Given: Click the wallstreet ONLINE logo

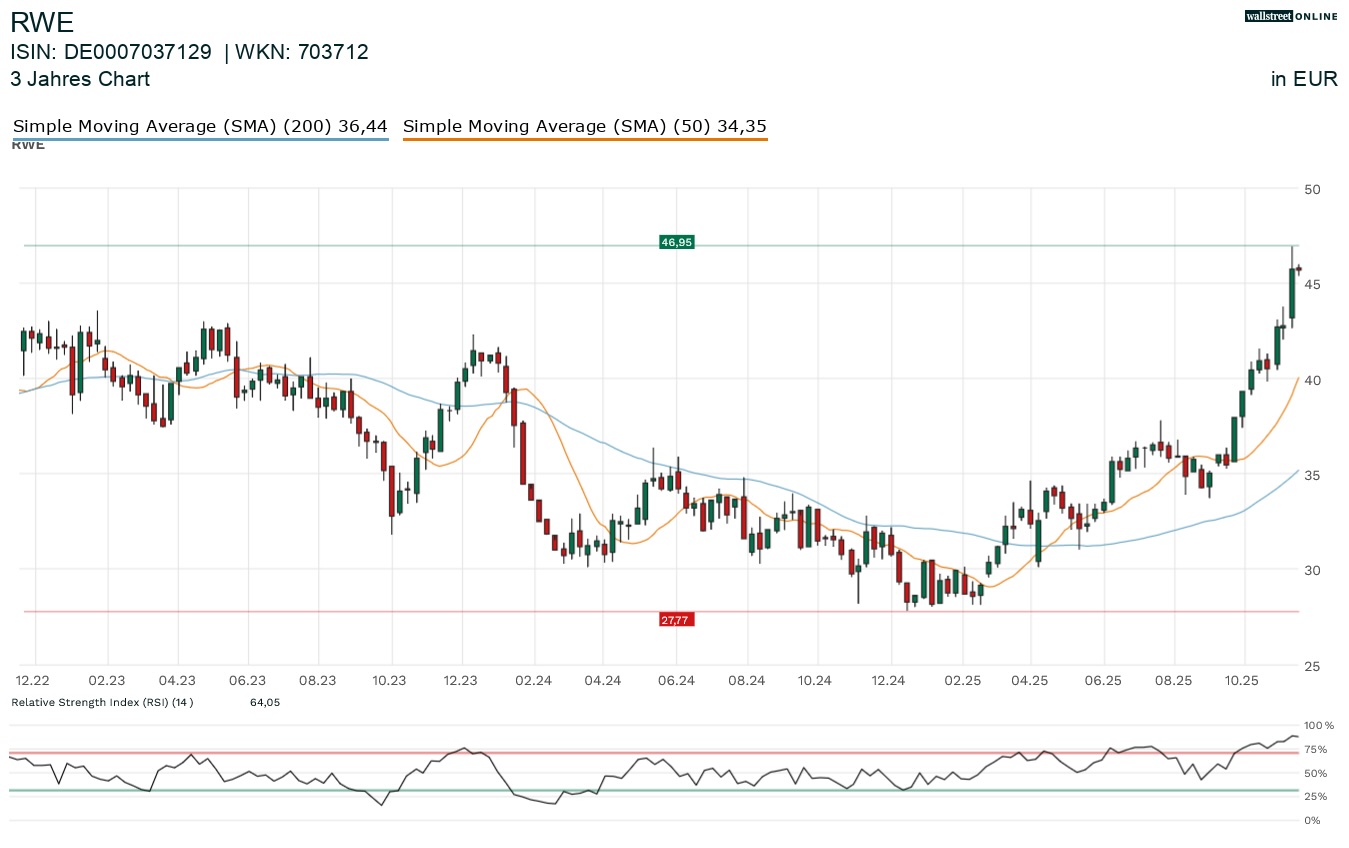Looking at the screenshot, I should (x=1290, y=16).
